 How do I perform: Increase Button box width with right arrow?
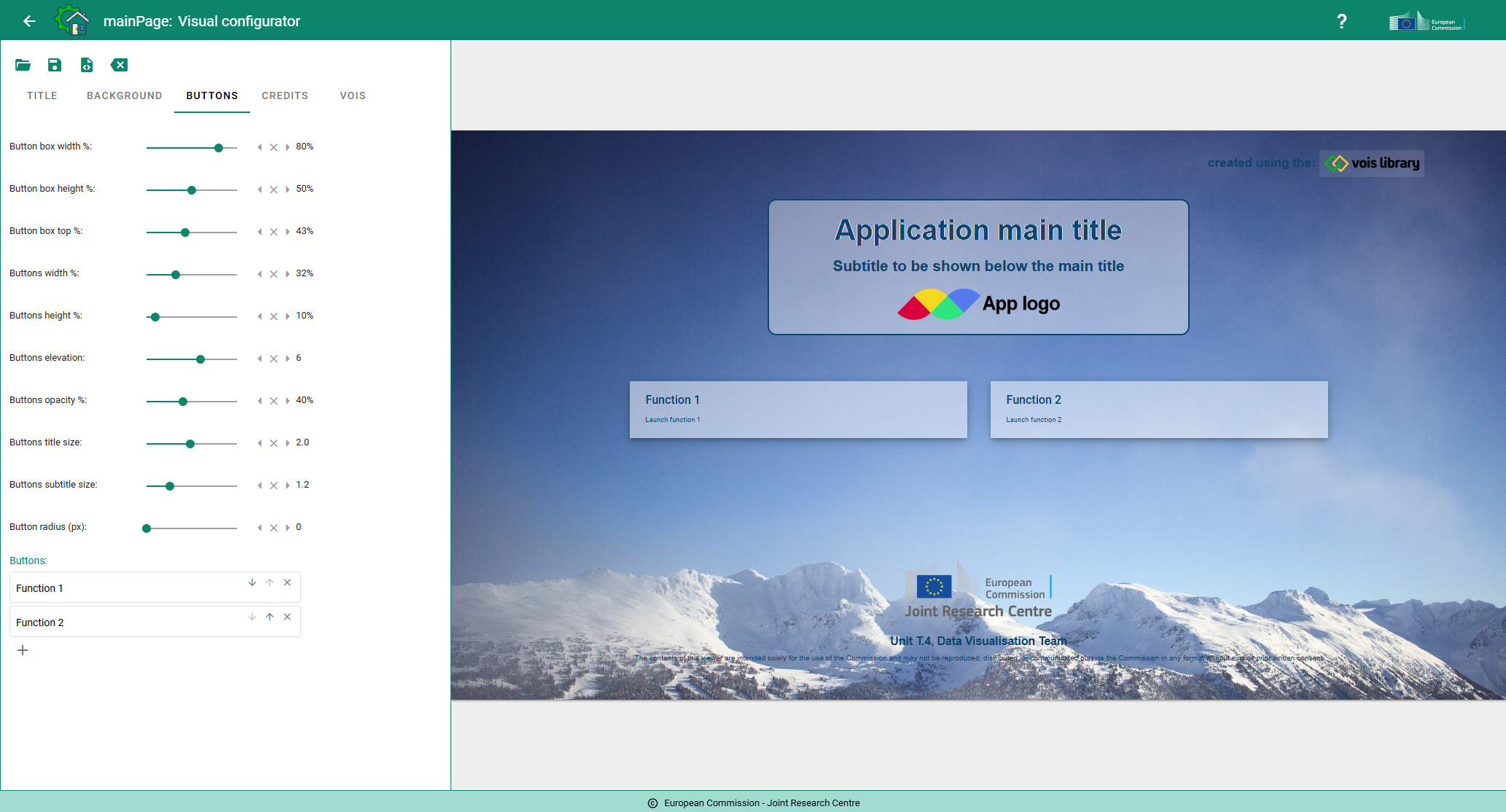coord(287,147)
